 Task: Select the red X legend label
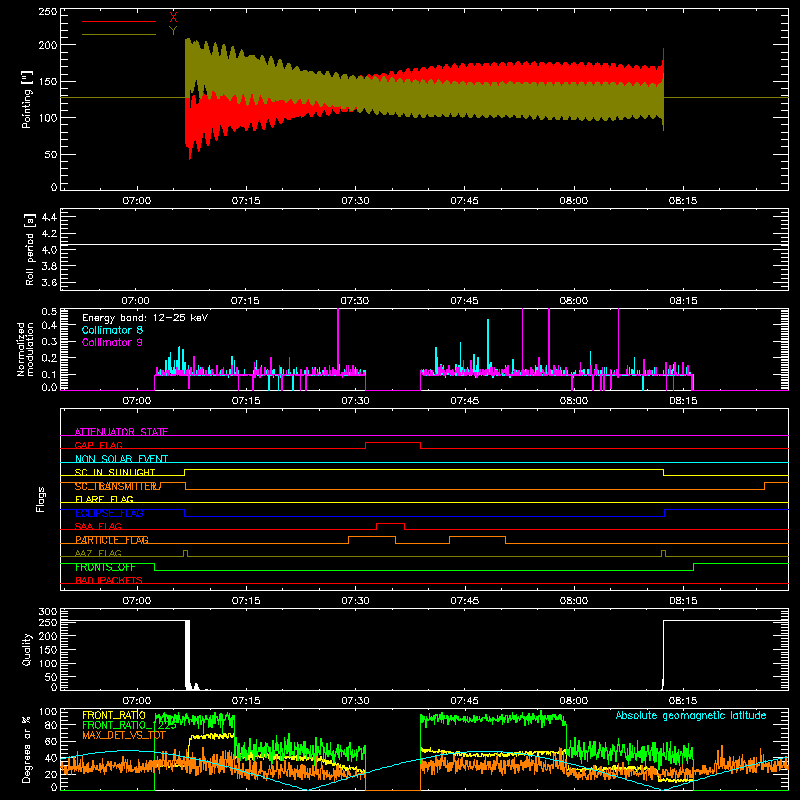[x=173, y=18]
